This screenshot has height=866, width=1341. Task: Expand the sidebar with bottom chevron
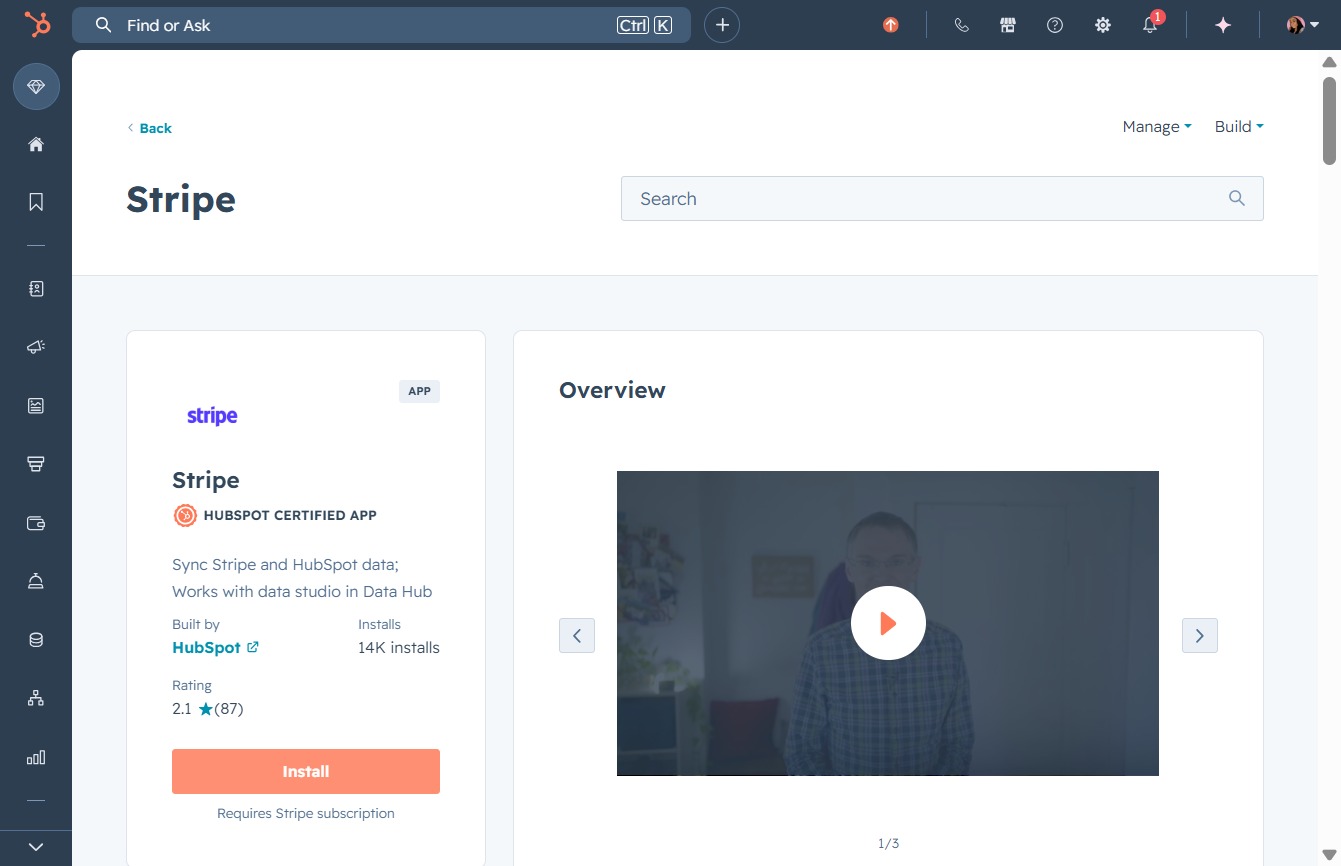(x=36, y=847)
